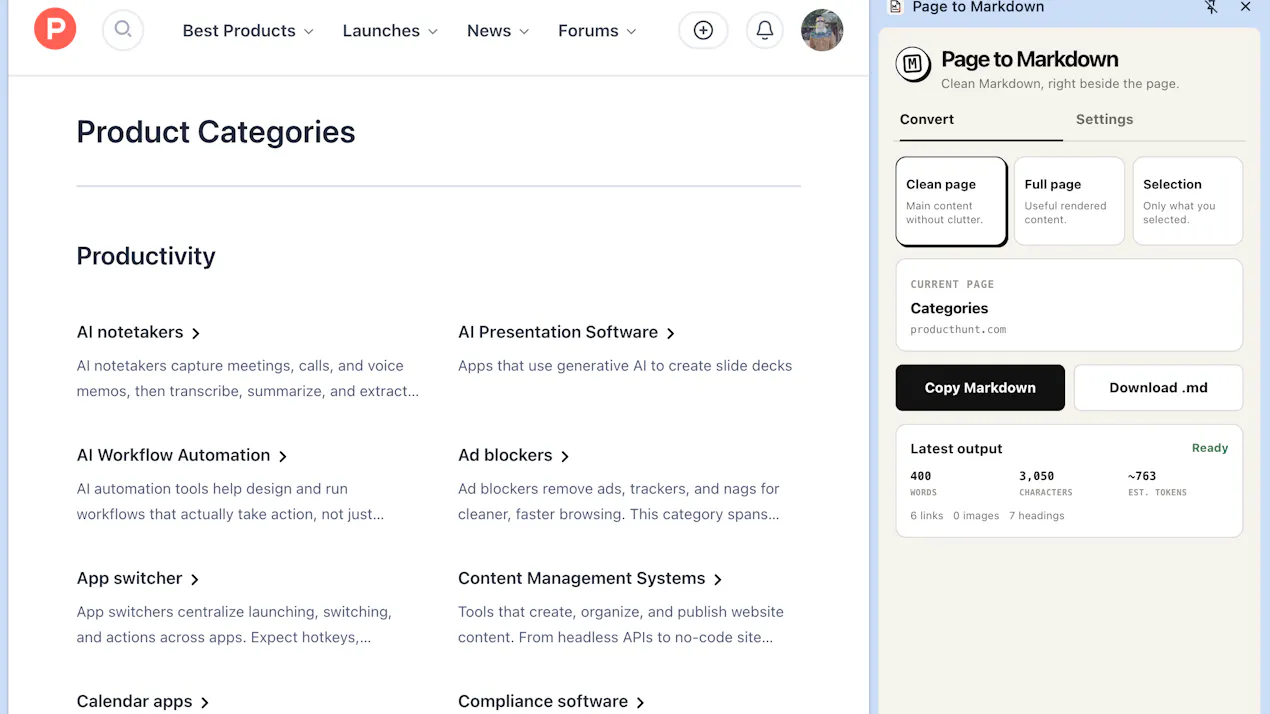
Task: Switch to the Settings tab
Action: click(x=1104, y=119)
